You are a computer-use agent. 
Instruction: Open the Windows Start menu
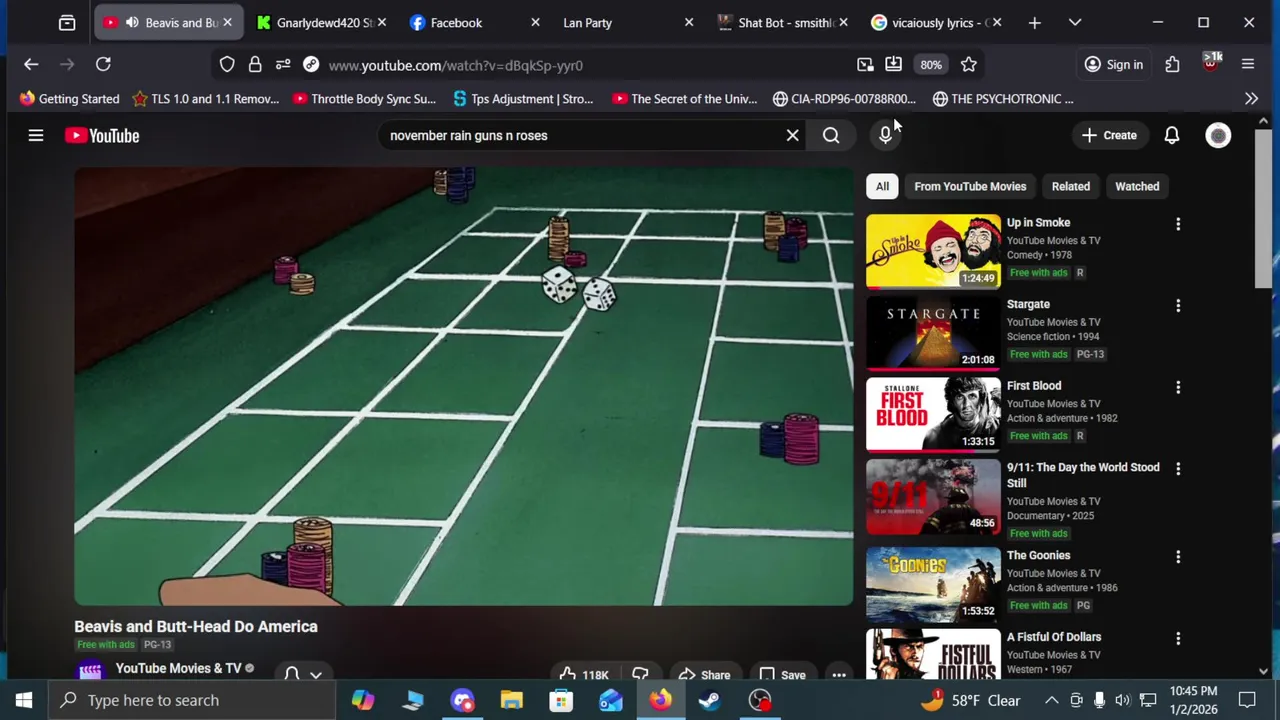(24, 700)
